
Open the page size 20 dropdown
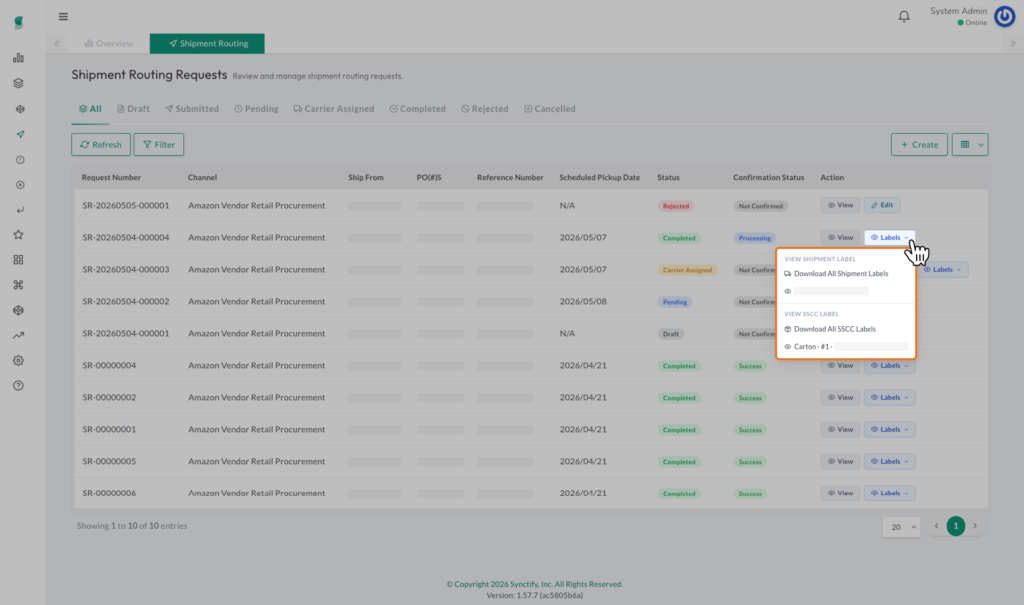point(901,527)
